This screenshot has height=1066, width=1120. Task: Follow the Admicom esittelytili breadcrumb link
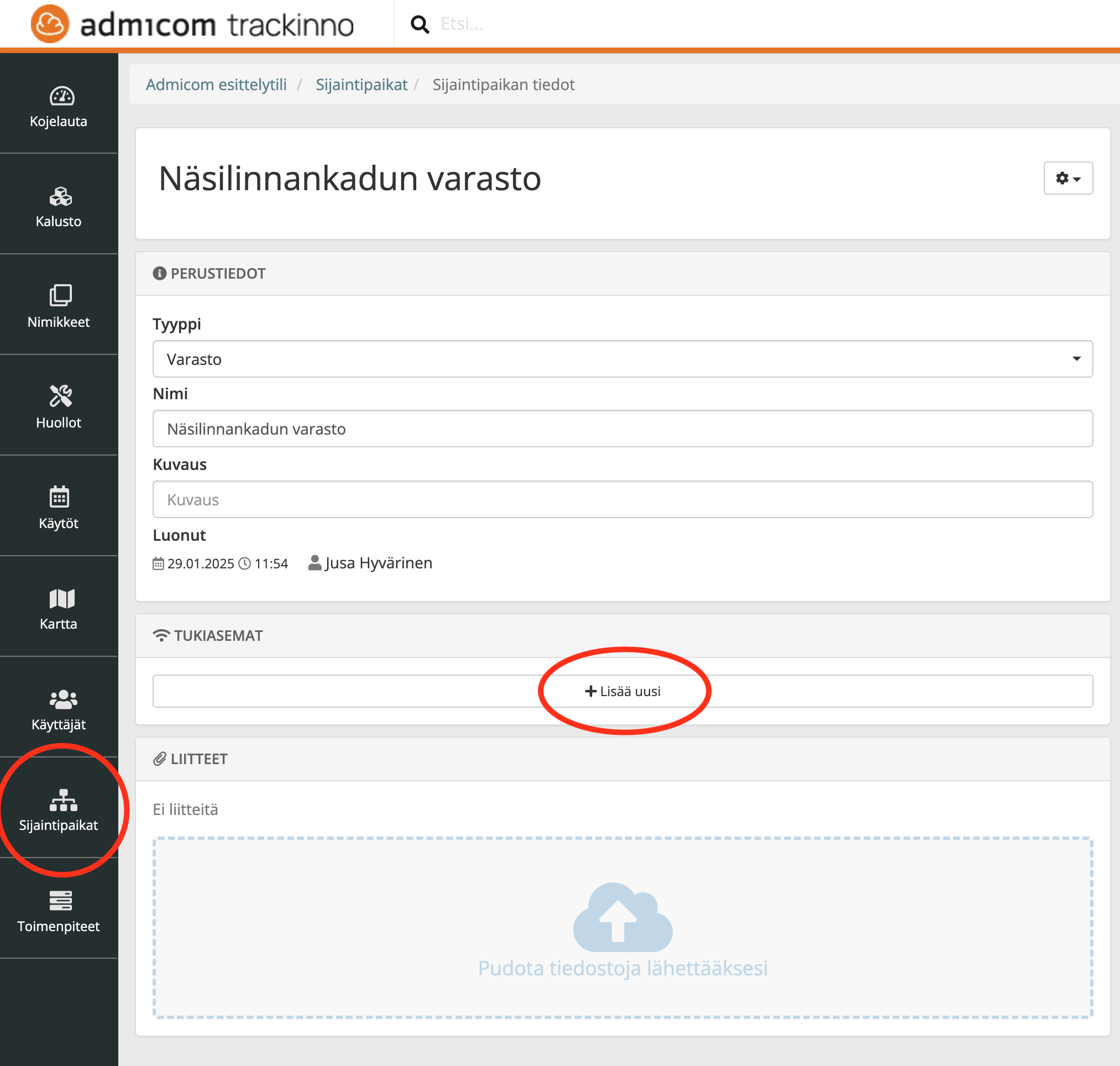(216, 85)
